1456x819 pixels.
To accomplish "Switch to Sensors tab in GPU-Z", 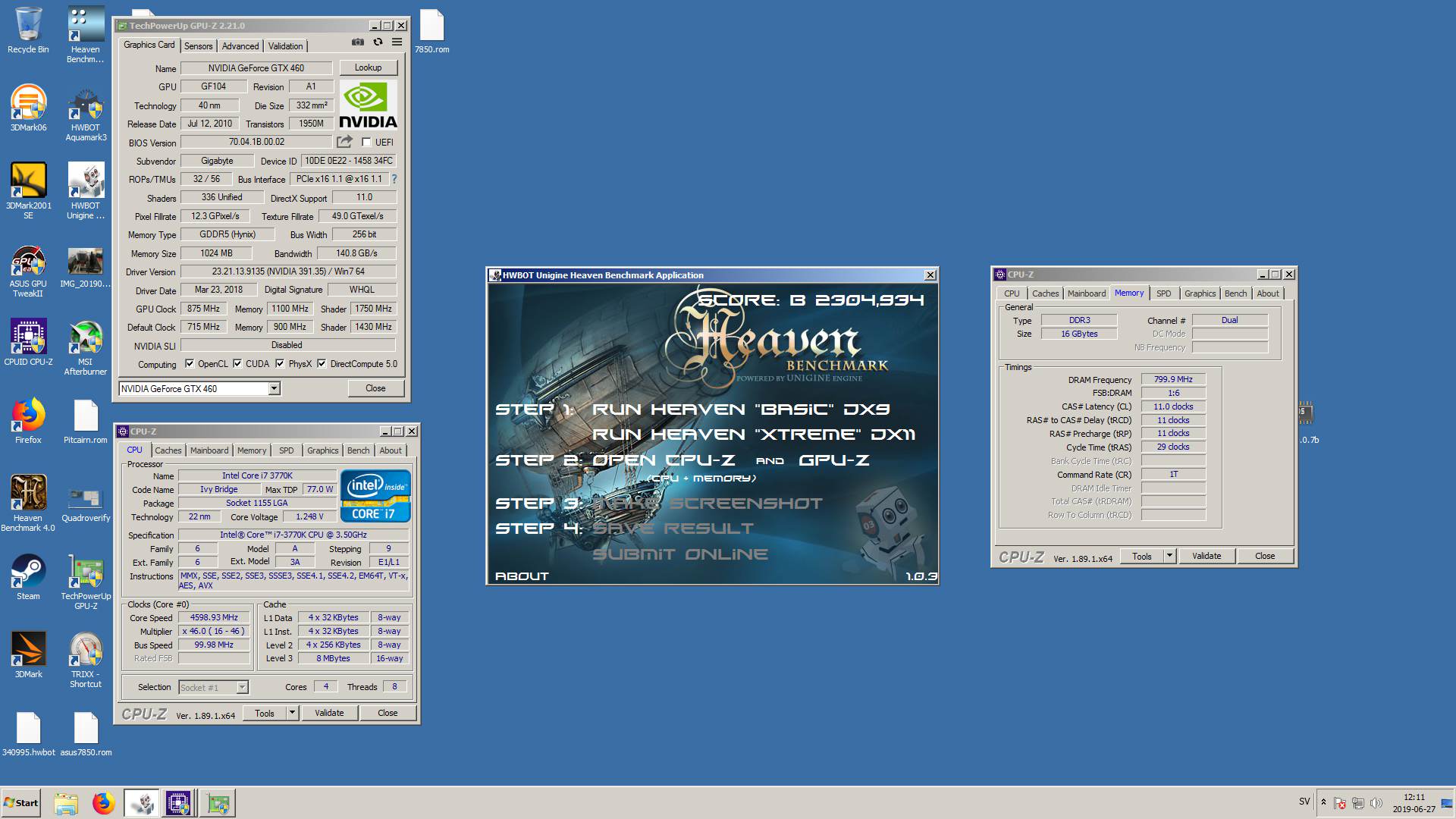I will tap(199, 45).
